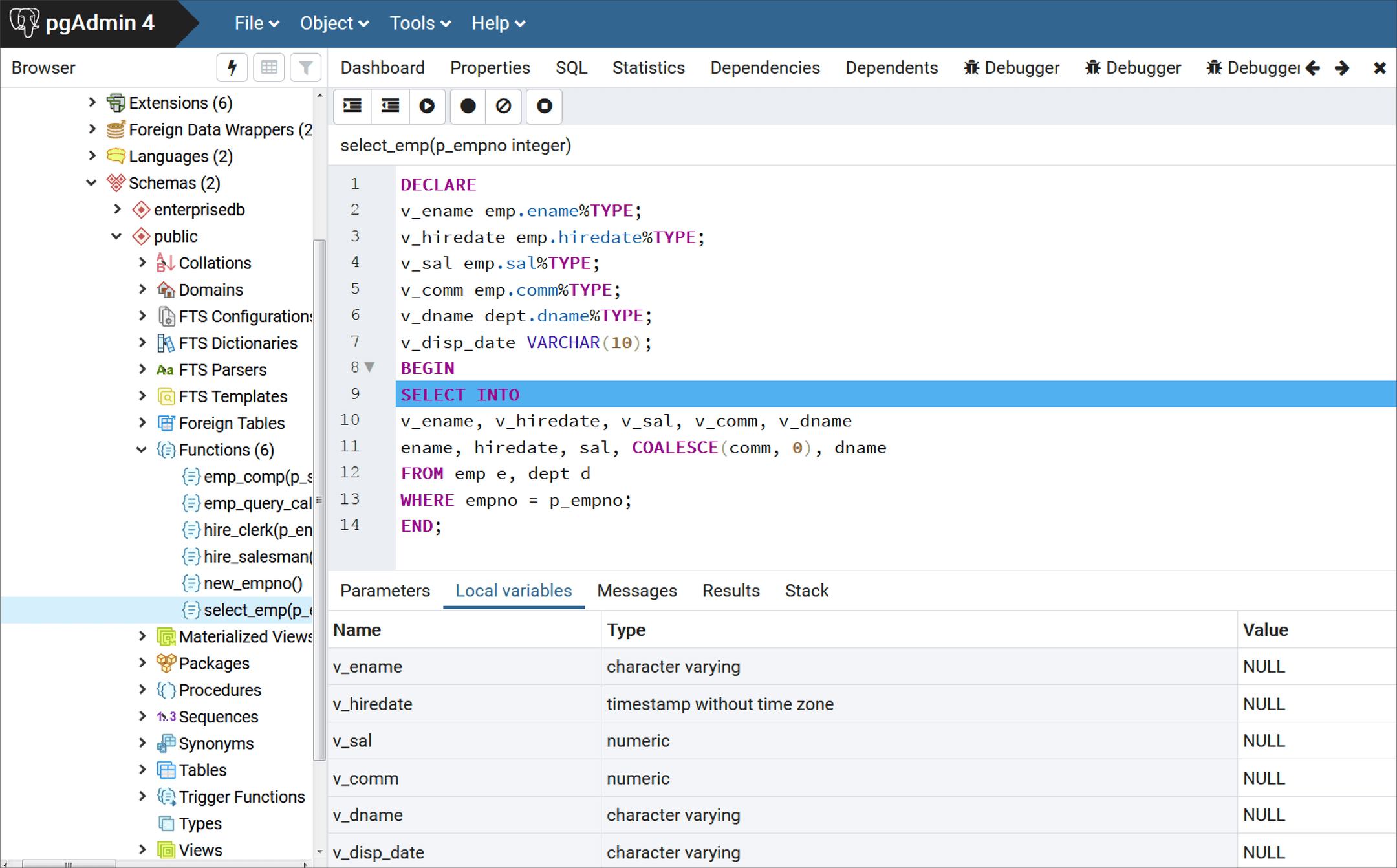
Task: Open the Tools menu
Action: tap(419, 23)
